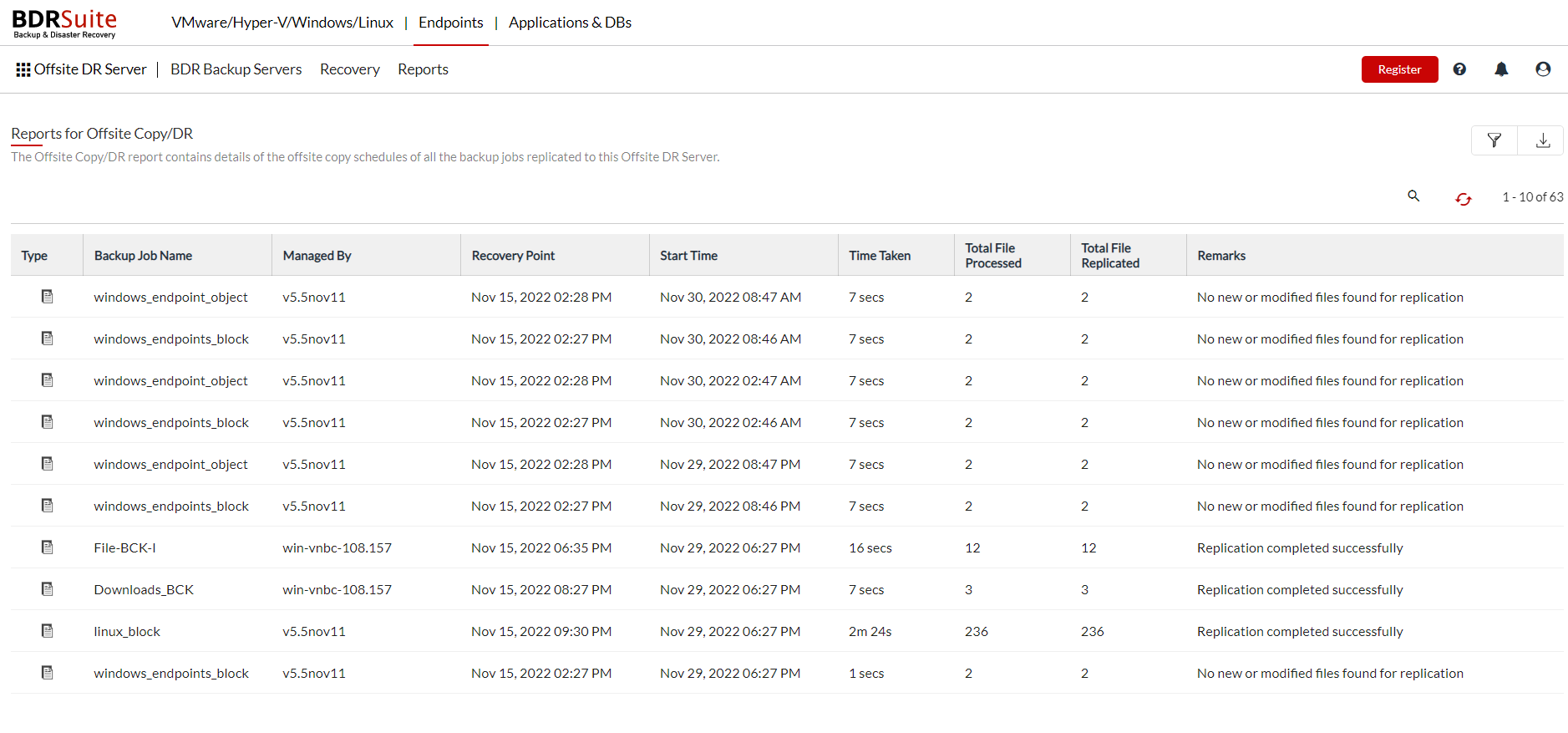
Task: Click the recovery point Nov 15, 2022 06:35 PM
Action: coord(541,547)
